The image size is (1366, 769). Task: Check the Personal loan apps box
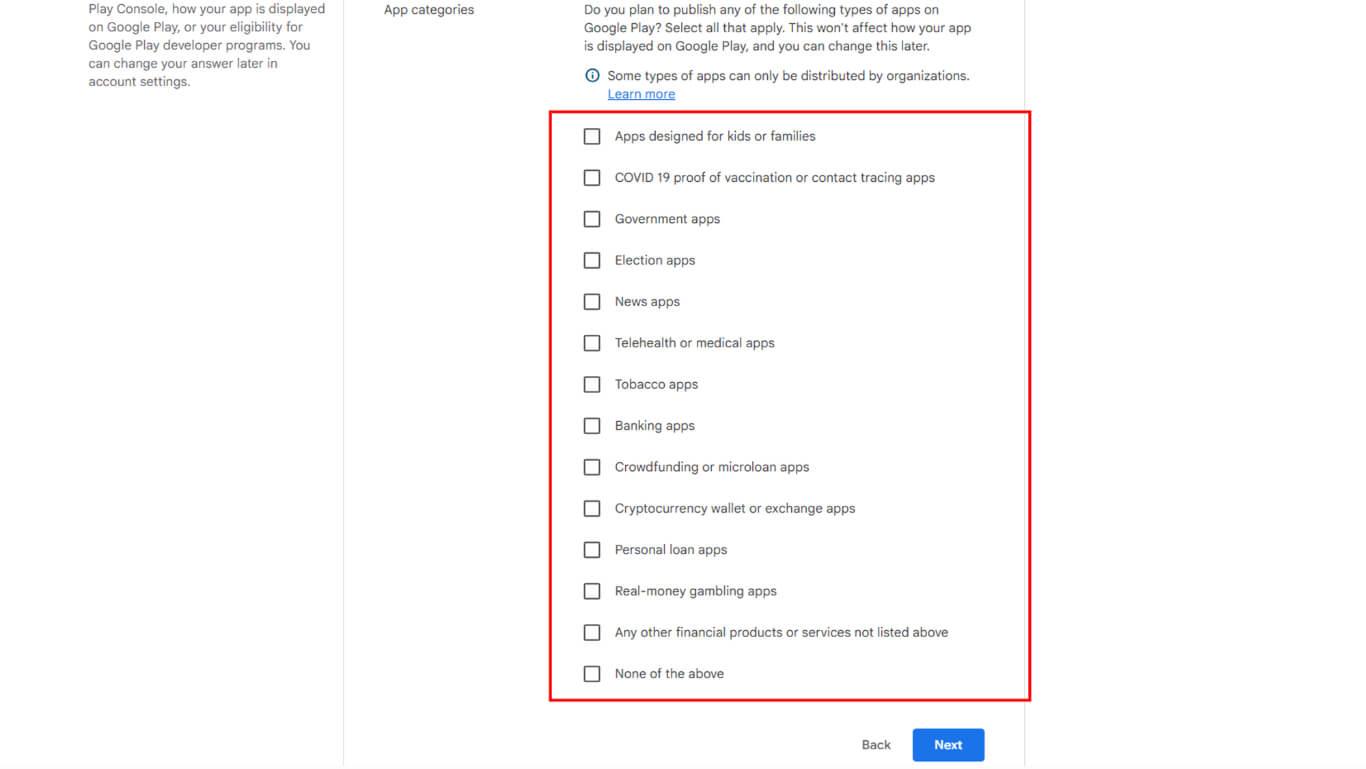click(x=592, y=550)
